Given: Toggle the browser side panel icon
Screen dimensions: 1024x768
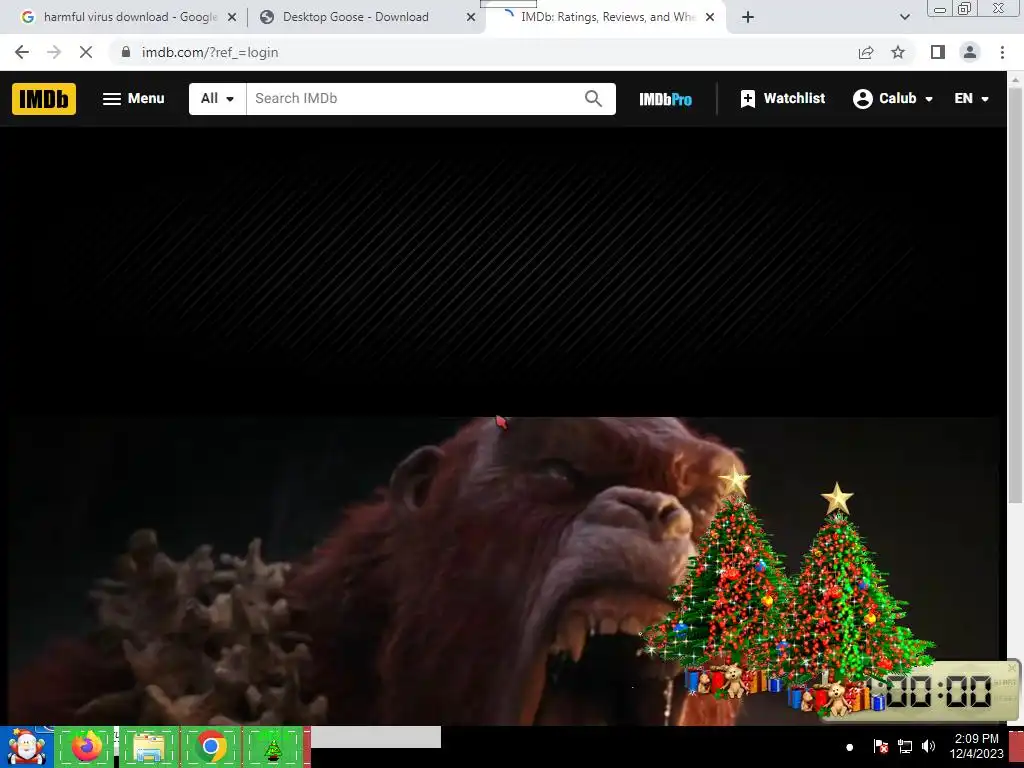Looking at the screenshot, I should tap(938, 52).
